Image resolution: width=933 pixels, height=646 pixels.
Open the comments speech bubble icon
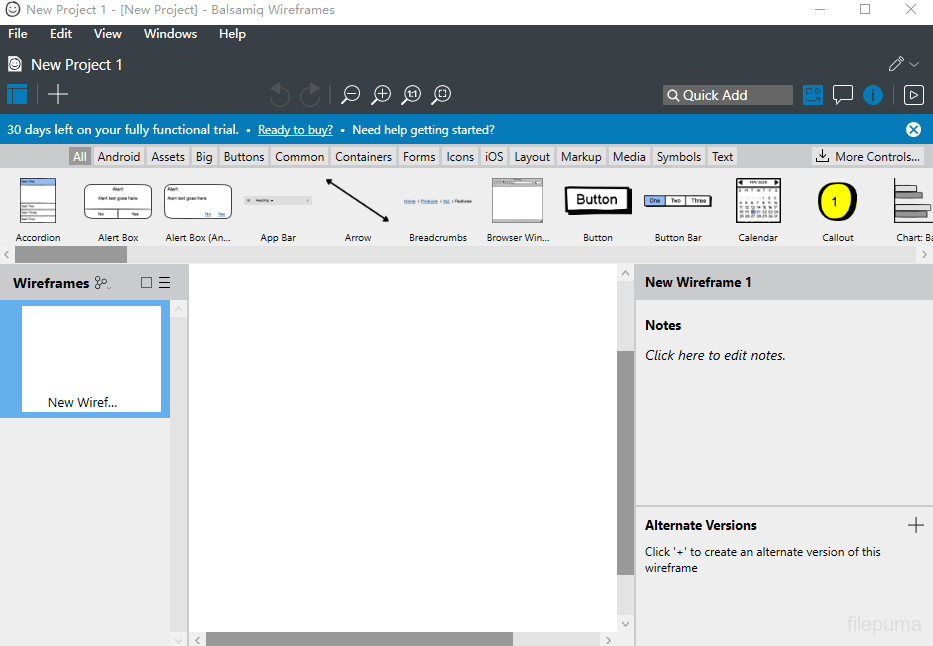(x=843, y=95)
